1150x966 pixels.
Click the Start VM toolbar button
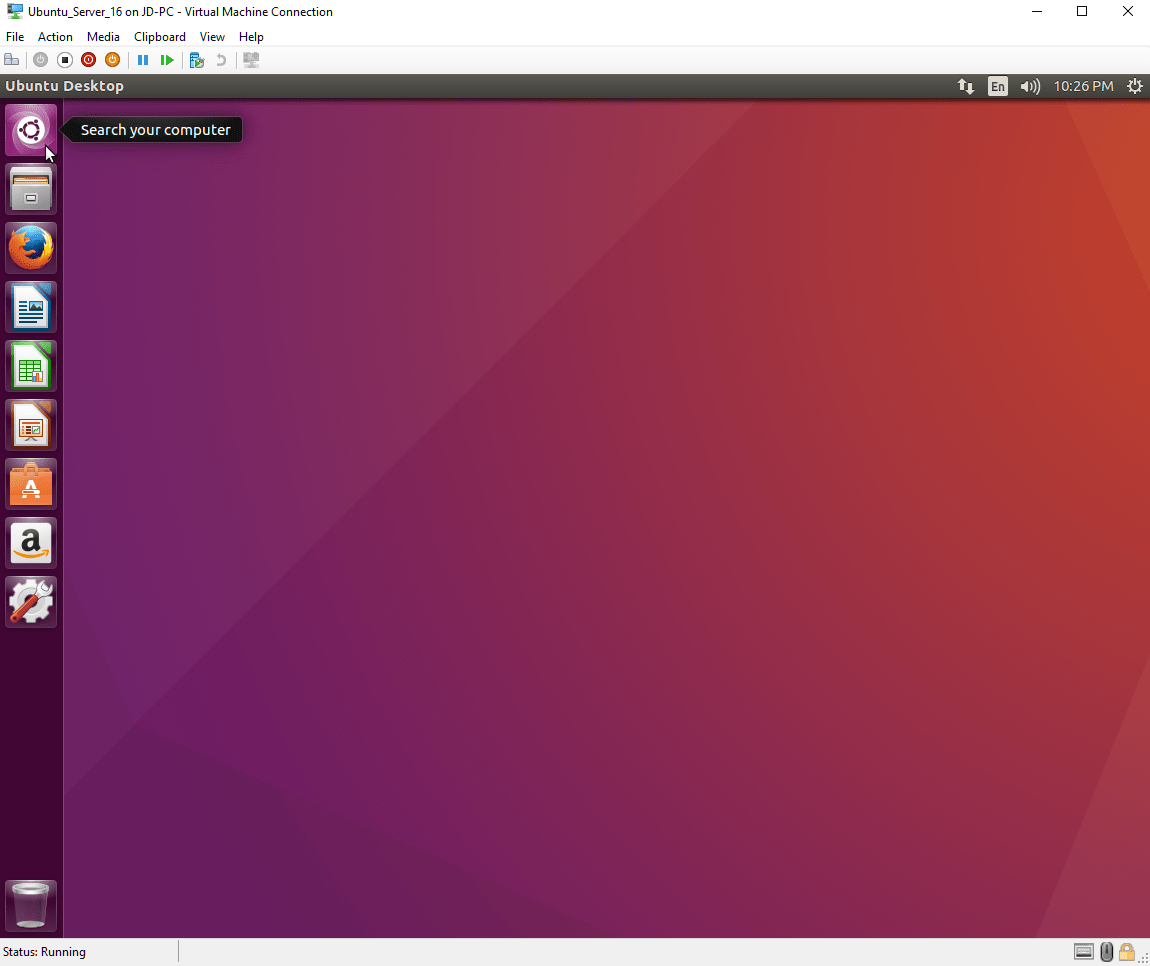pos(41,60)
